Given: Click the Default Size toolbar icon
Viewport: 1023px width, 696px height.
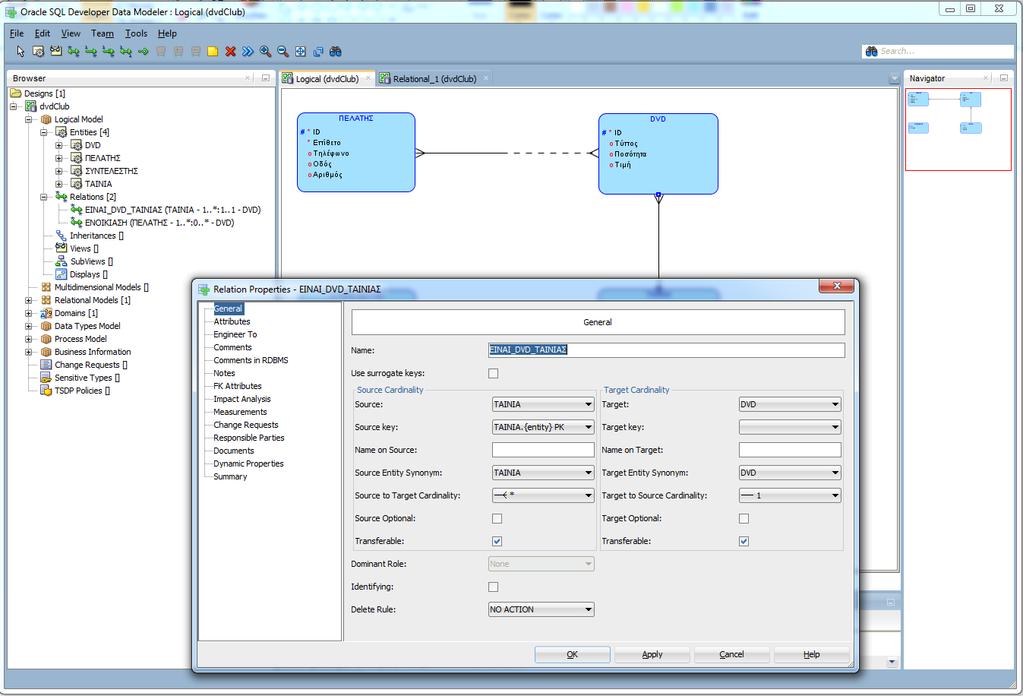Looking at the screenshot, I should click(318, 52).
